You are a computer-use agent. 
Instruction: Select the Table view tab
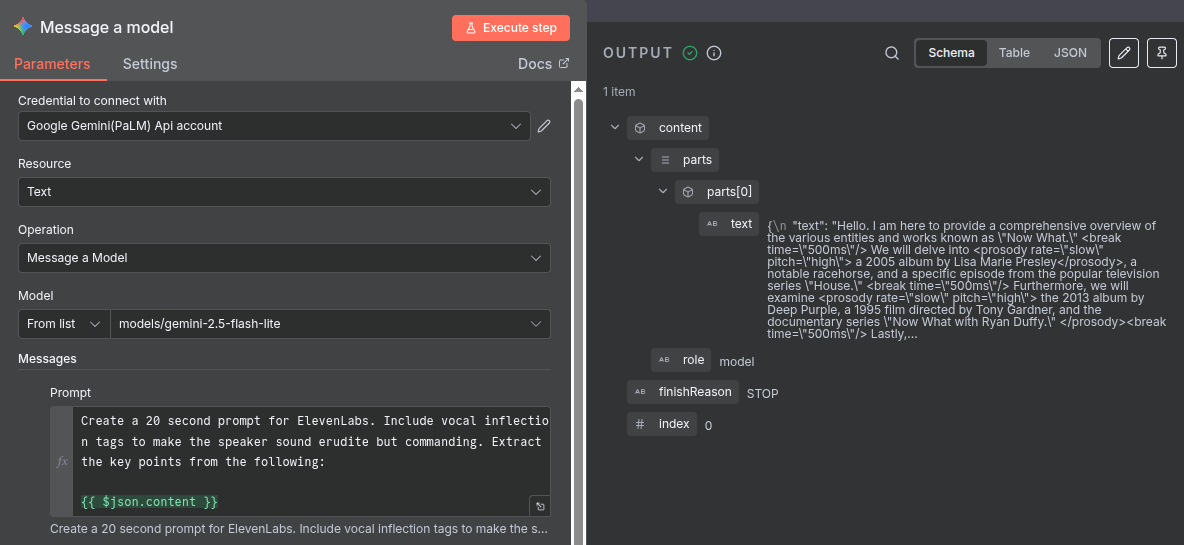(1014, 53)
